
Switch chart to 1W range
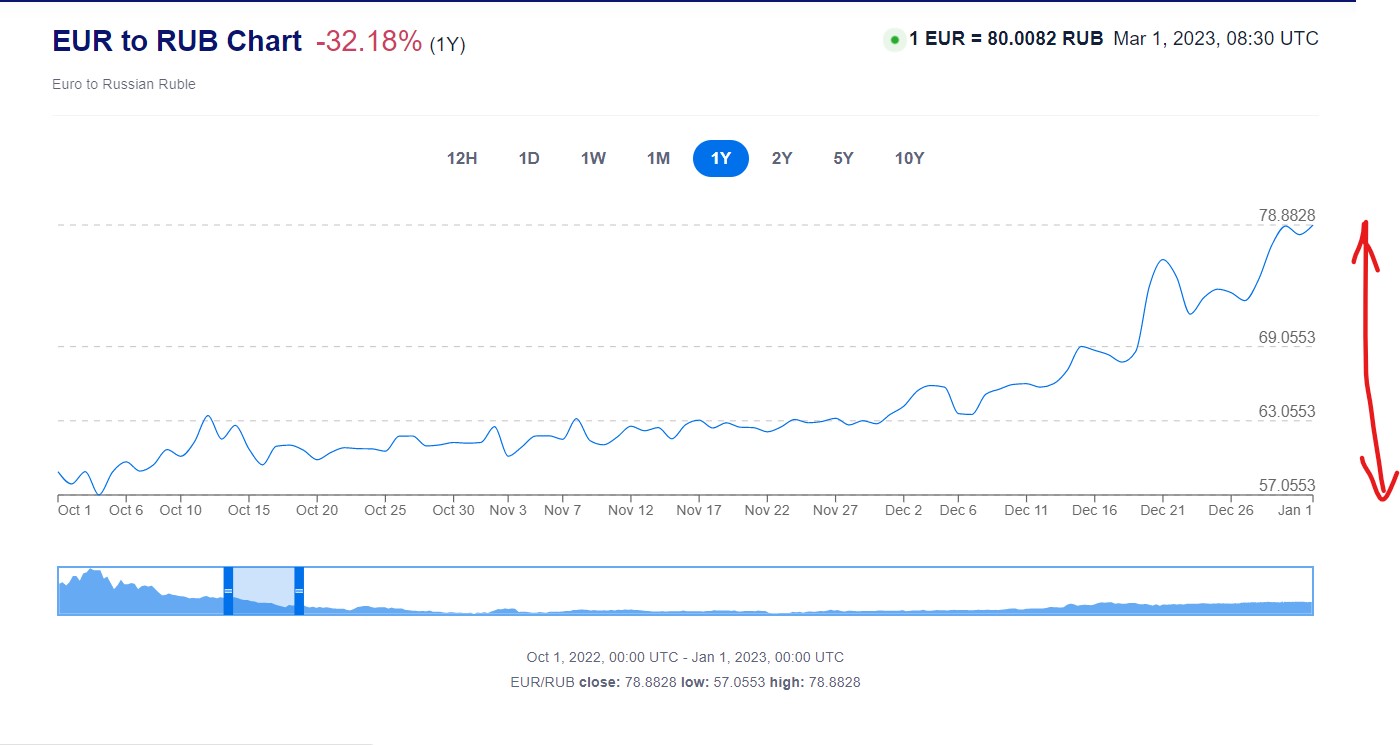click(x=593, y=158)
